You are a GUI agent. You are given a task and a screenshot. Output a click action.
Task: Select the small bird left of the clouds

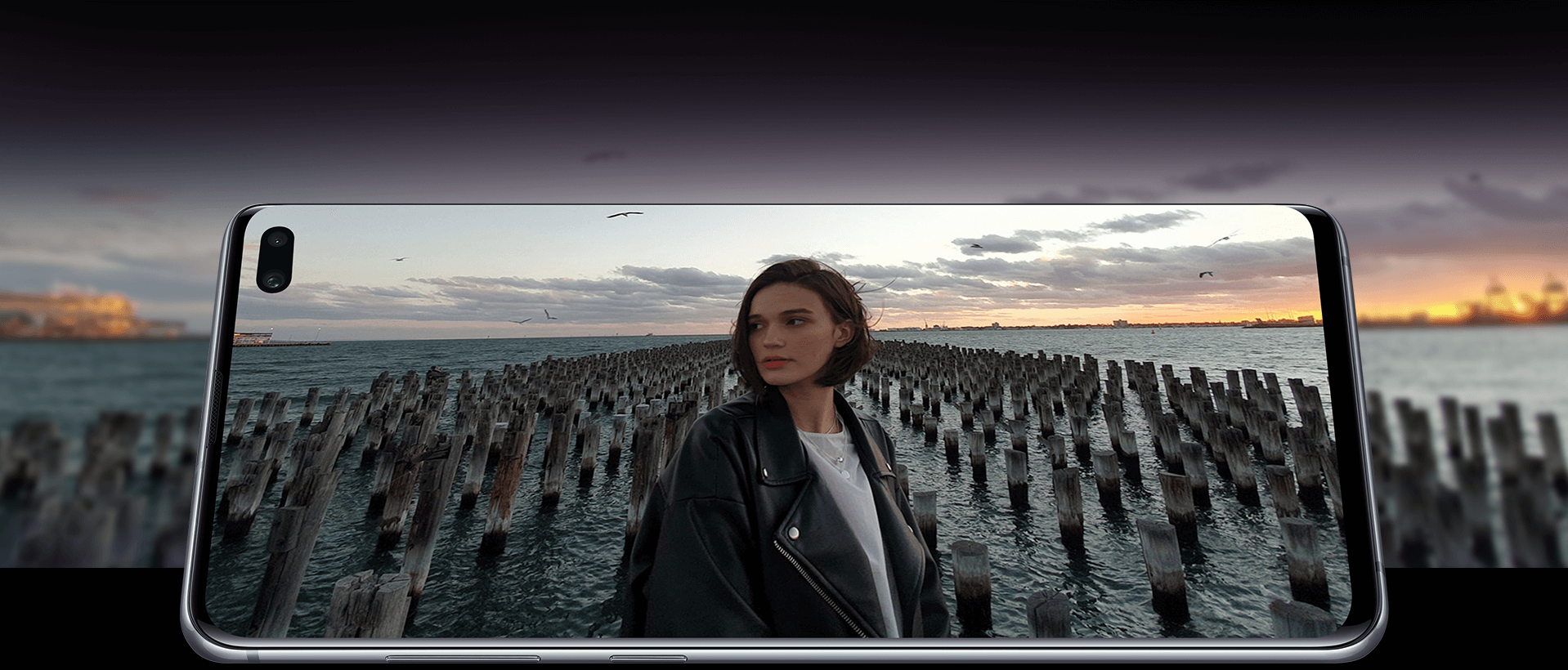coord(399,259)
